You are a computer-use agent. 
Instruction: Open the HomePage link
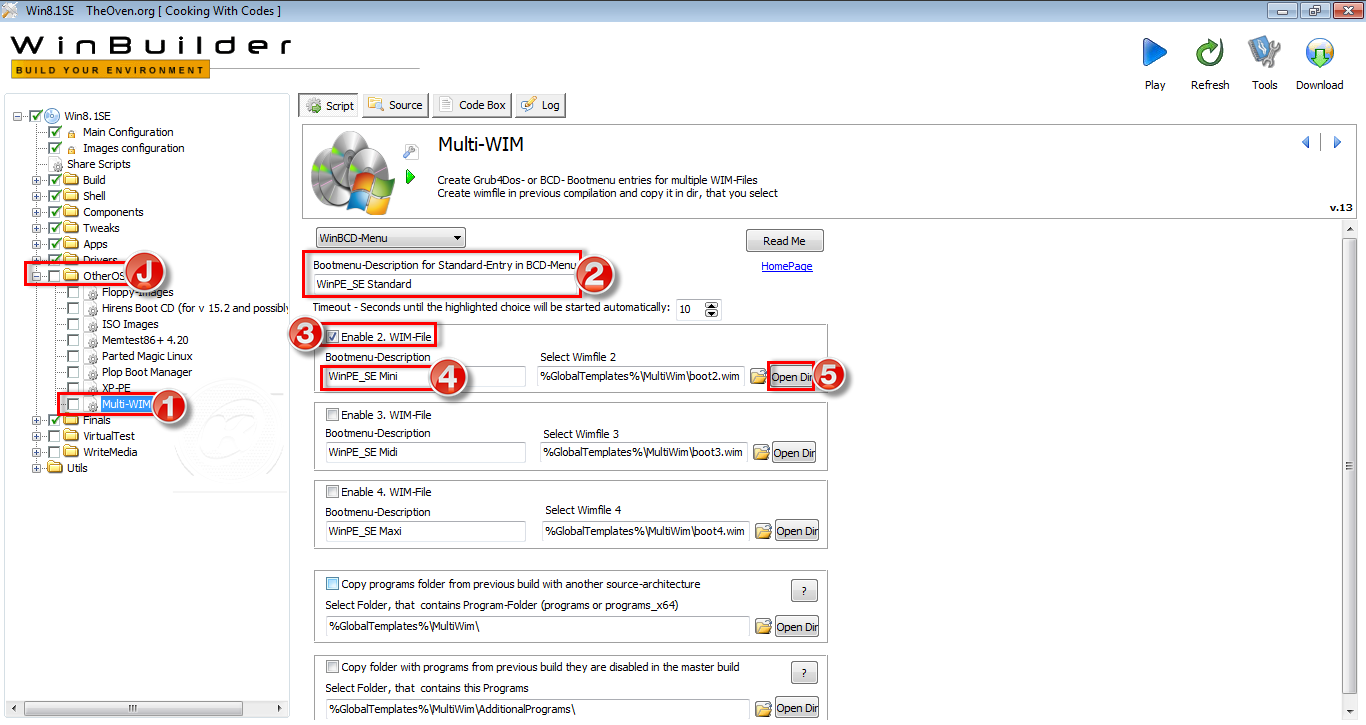[787, 266]
